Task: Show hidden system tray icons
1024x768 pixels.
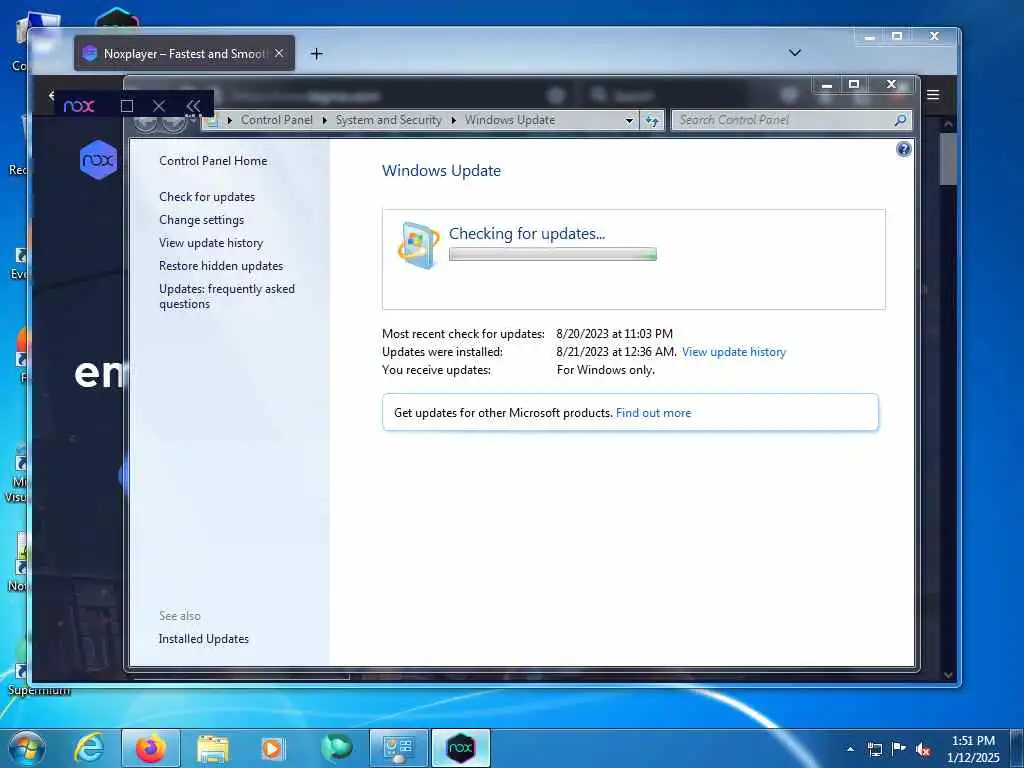Action: 850,749
